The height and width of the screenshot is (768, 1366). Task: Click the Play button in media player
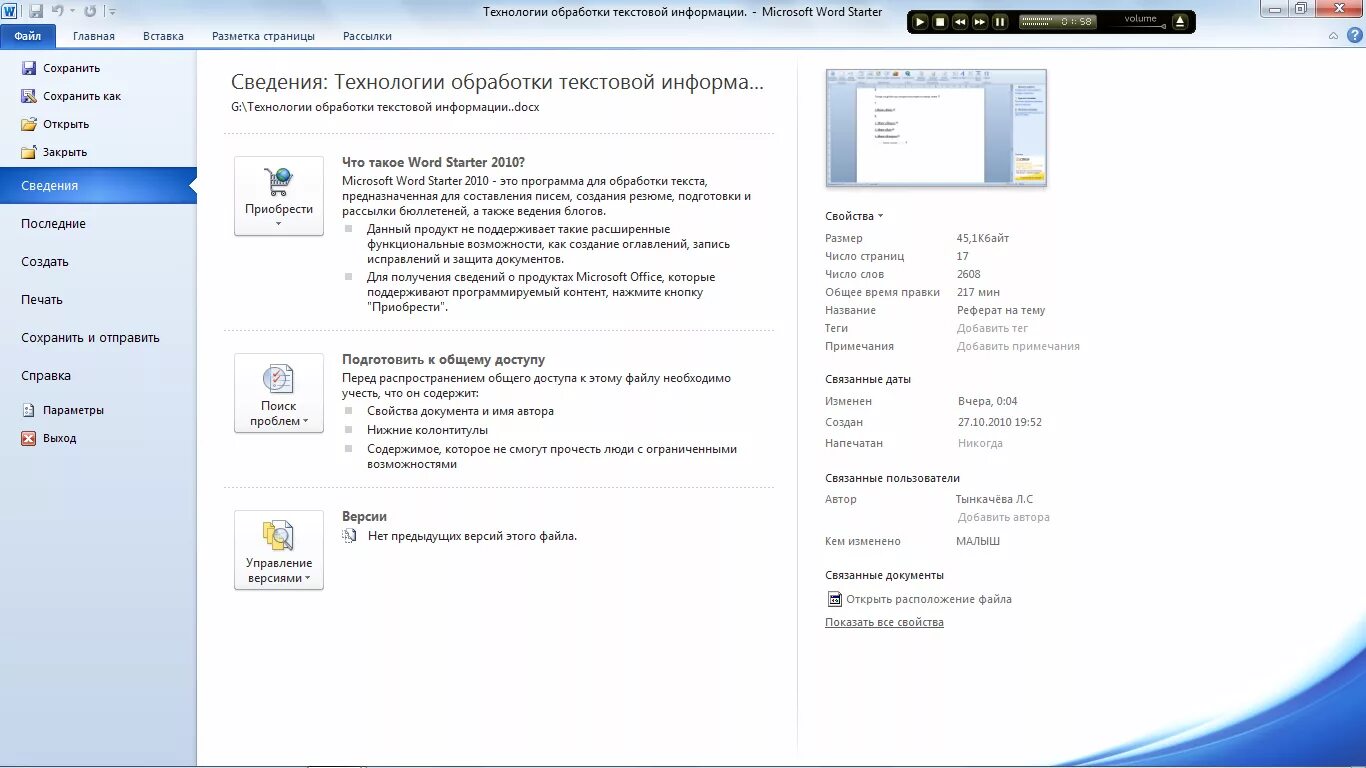(920, 21)
